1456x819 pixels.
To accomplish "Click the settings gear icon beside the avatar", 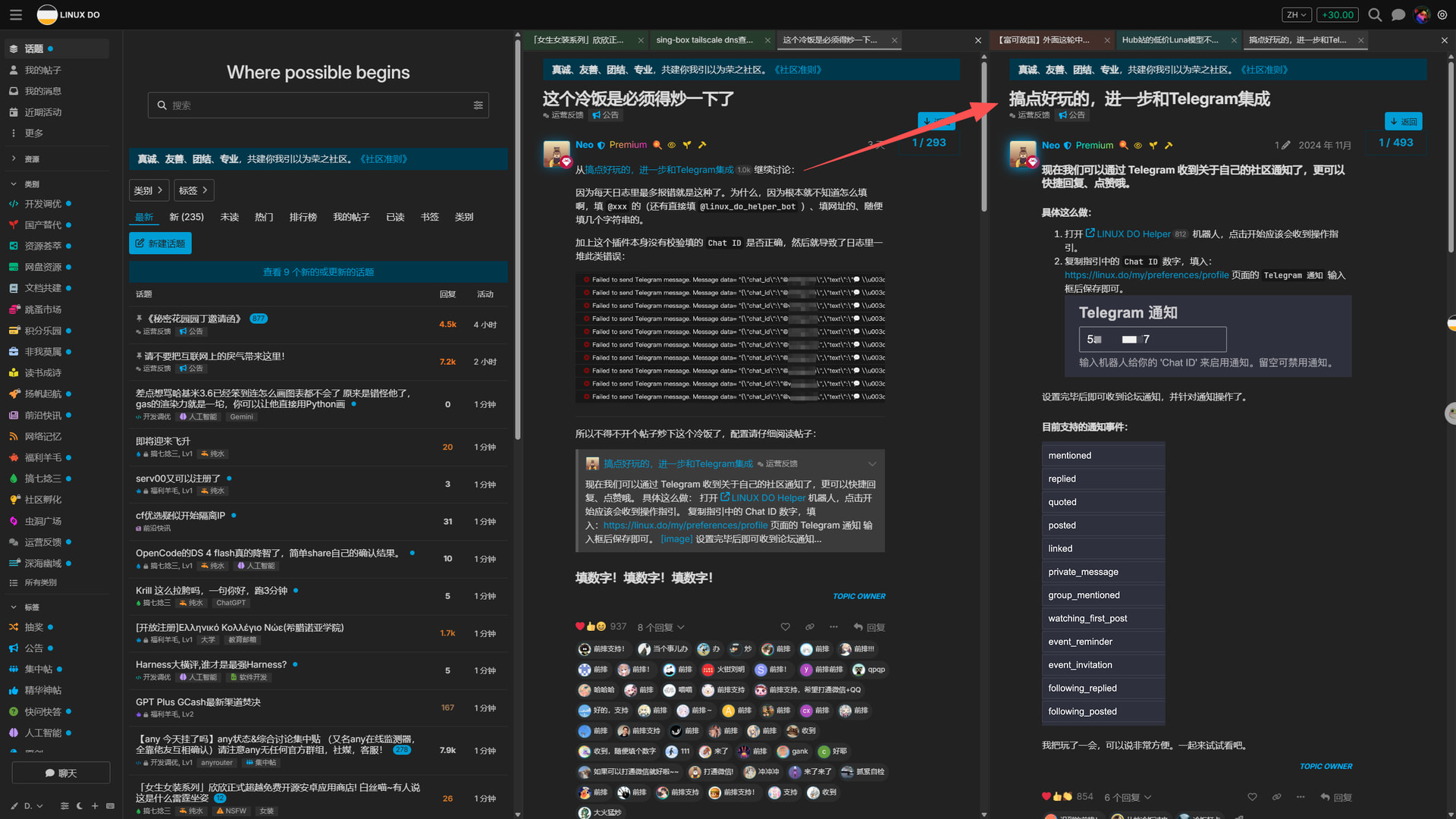I will click(1442, 14).
